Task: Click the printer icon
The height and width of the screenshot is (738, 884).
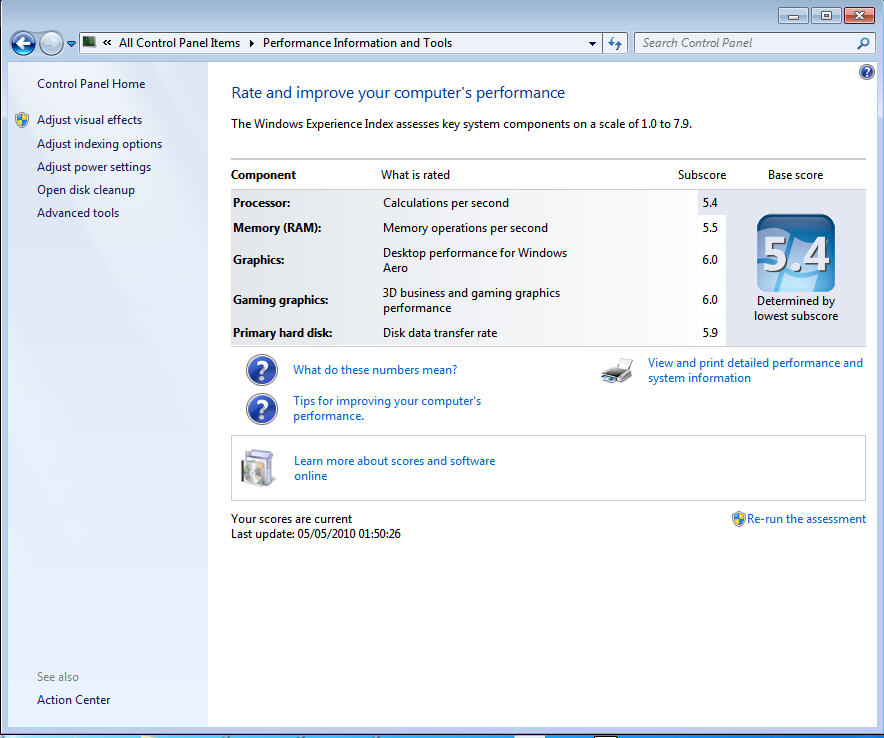Action: [x=617, y=370]
